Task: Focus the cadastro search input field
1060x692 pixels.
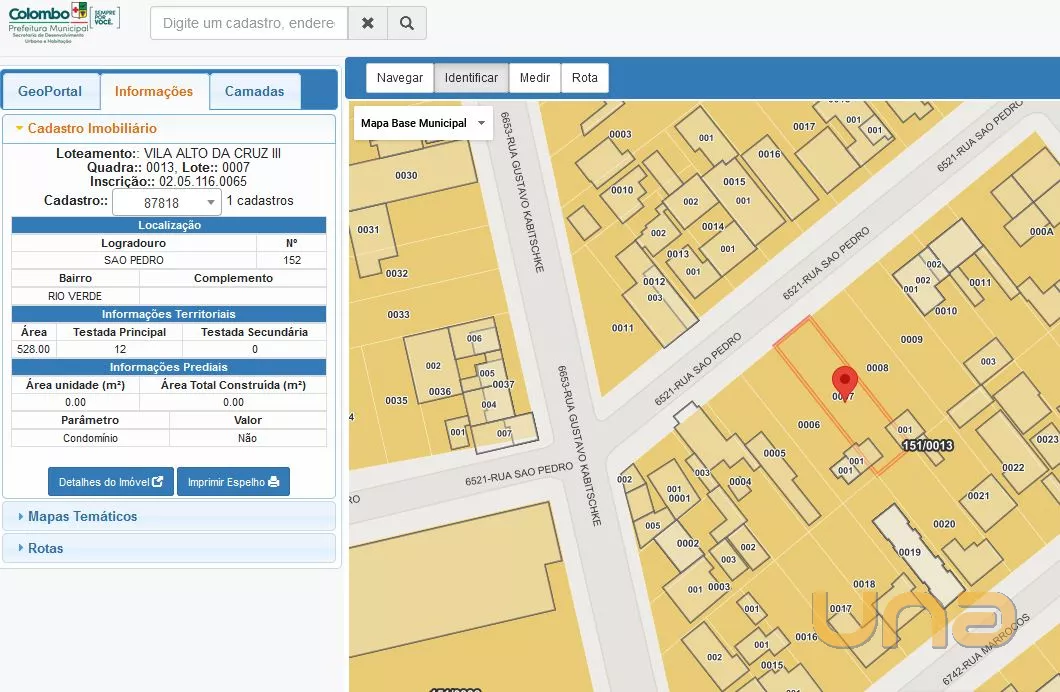Action: (249, 23)
